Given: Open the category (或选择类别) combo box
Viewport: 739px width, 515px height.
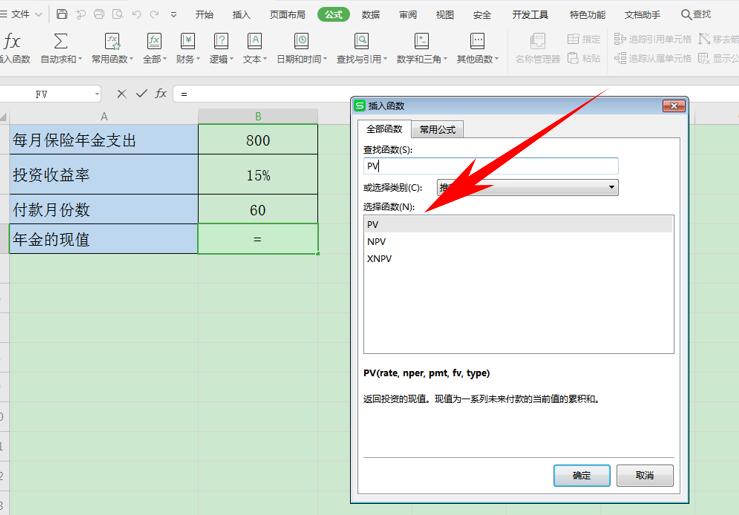Looking at the screenshot, I should (x=527, y=188).
